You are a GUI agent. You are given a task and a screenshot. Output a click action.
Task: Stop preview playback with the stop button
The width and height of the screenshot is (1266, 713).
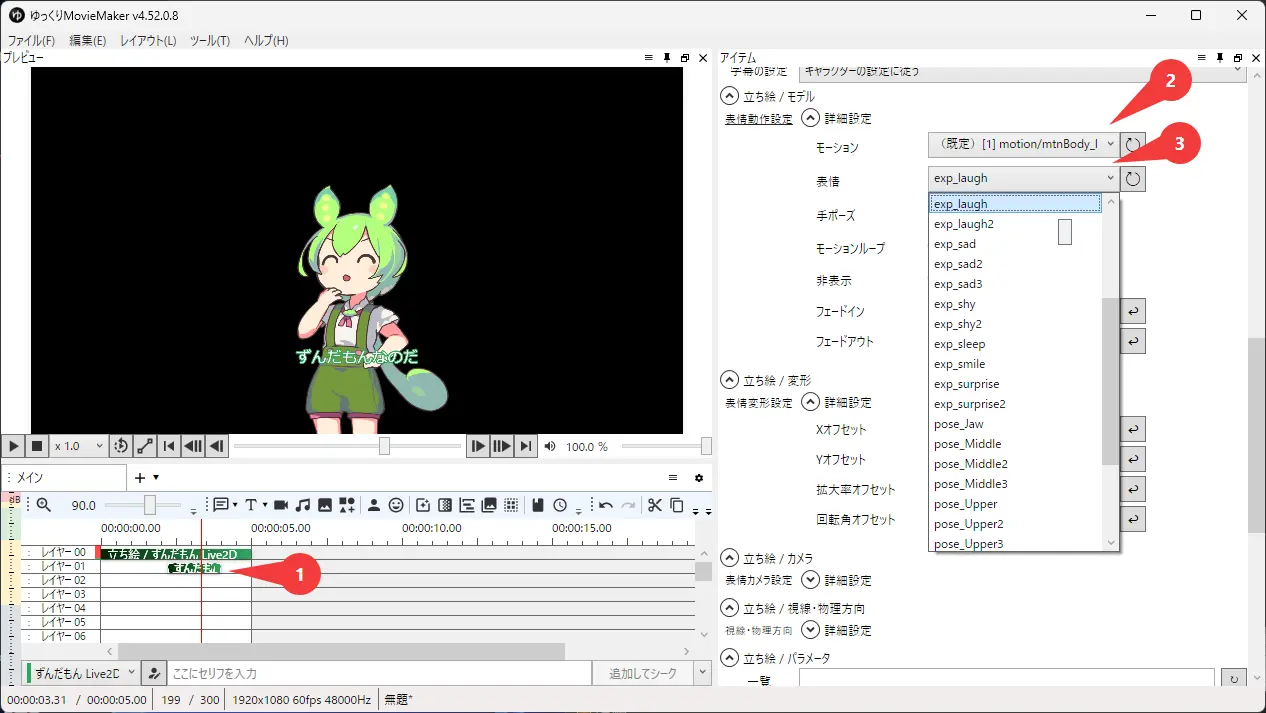point(37,446)
